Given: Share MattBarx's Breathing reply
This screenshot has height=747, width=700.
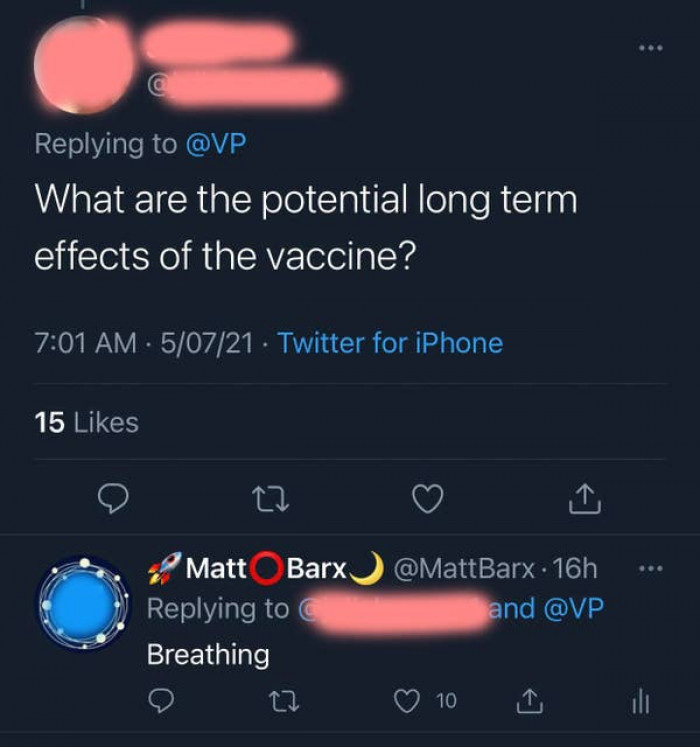Looking at the screenshot, I should 530,703.
